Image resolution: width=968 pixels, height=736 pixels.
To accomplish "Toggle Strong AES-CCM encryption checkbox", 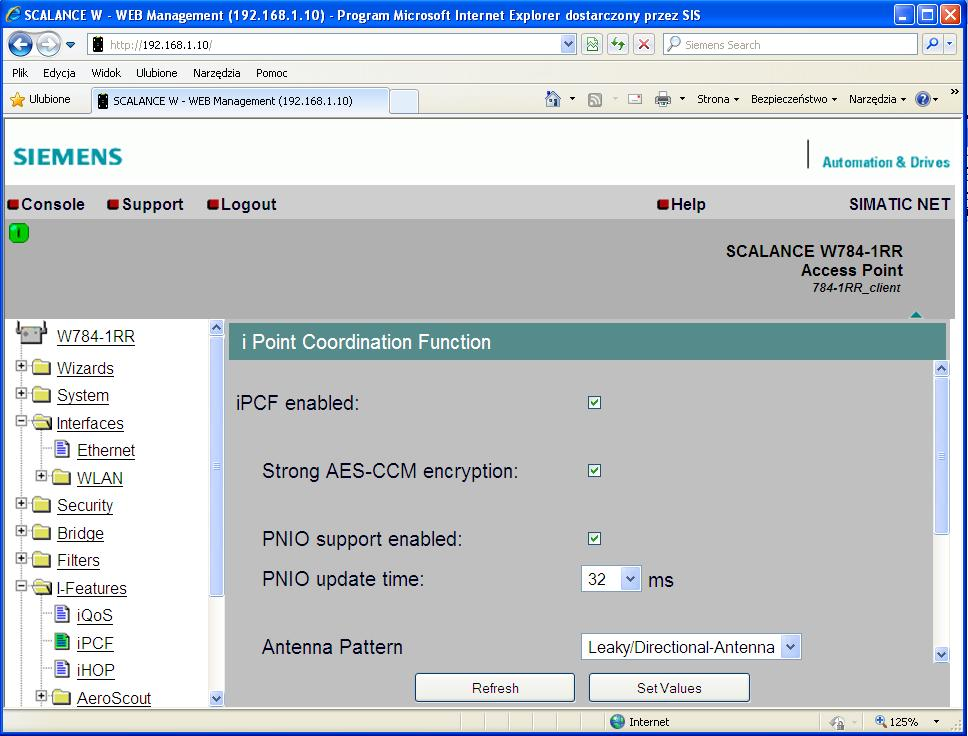I will pyautogui.click(x=595, y=470).
